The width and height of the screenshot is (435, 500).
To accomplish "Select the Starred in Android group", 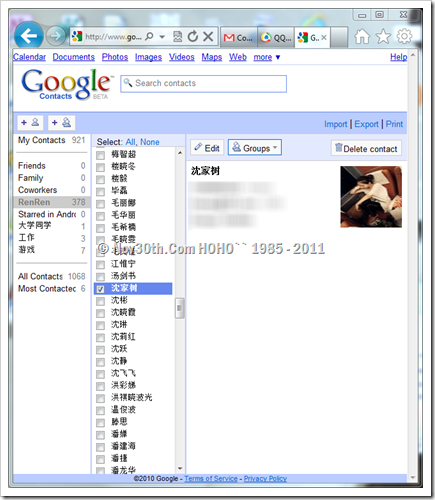I will click(x=52, y=214).
